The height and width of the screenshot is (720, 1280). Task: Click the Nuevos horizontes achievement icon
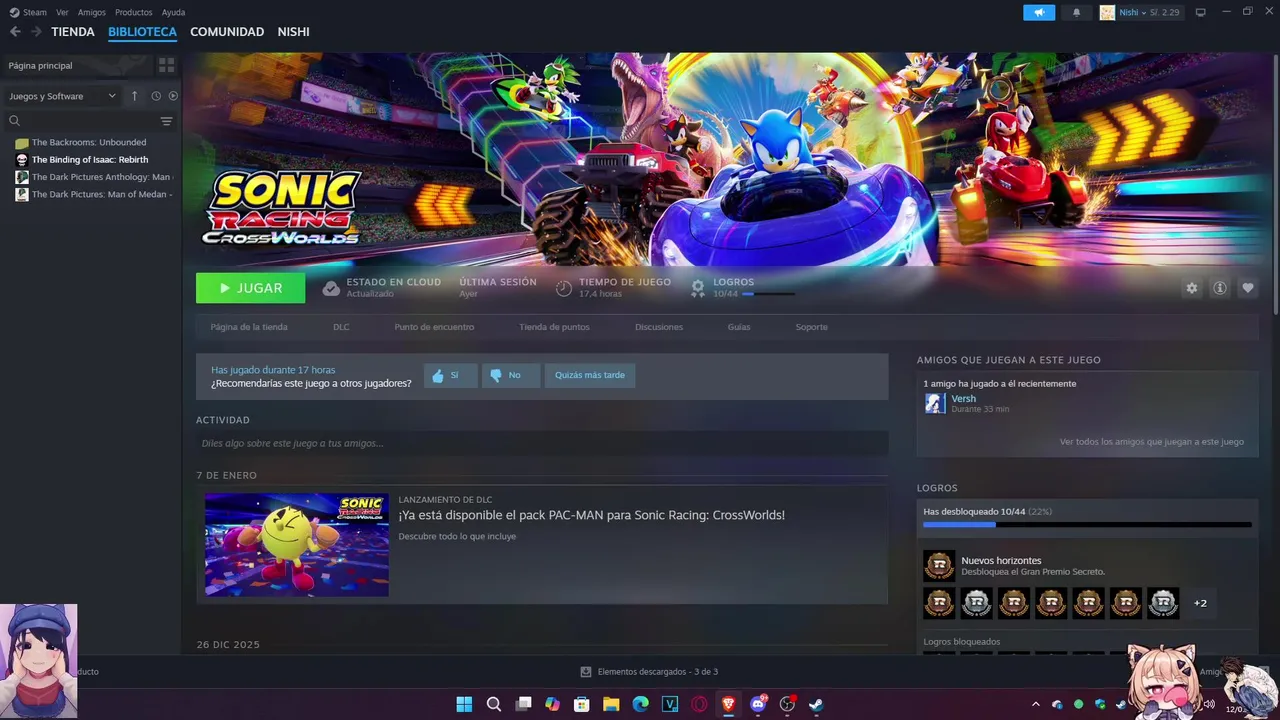939,566
